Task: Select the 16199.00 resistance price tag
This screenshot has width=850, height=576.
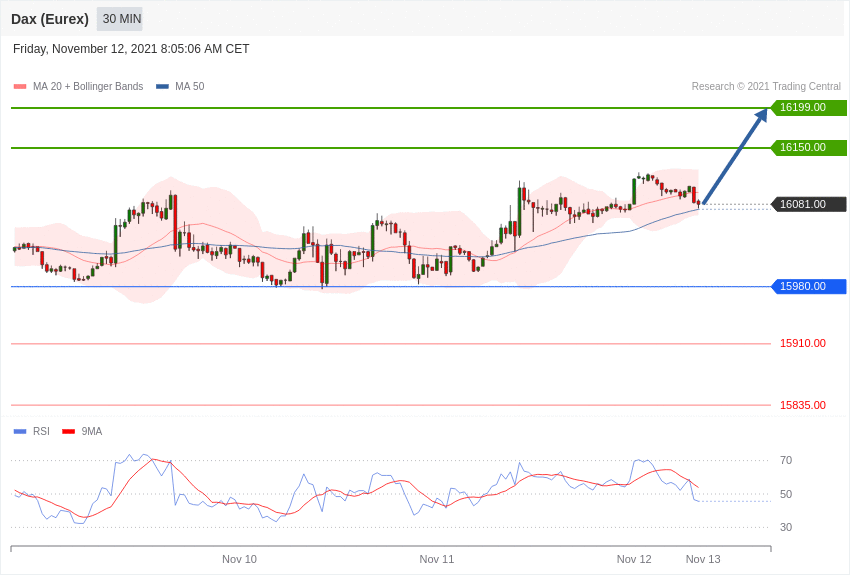Action: point(809,107)
